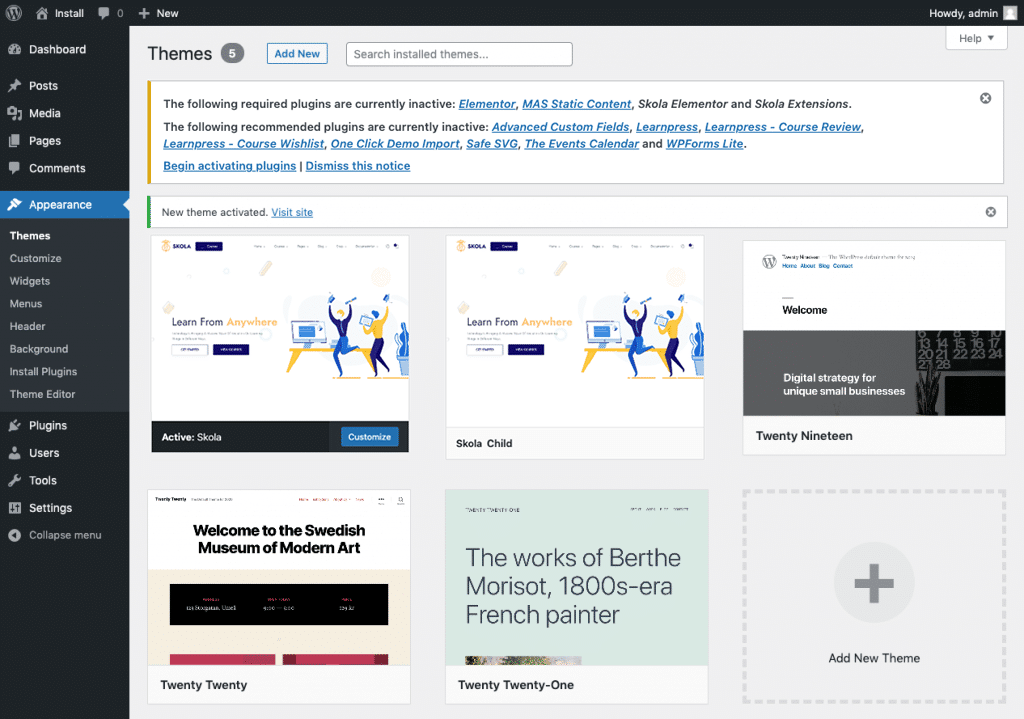Click the Appearance paintbrush icon
1024x719 pixels.
pos(14,204)
